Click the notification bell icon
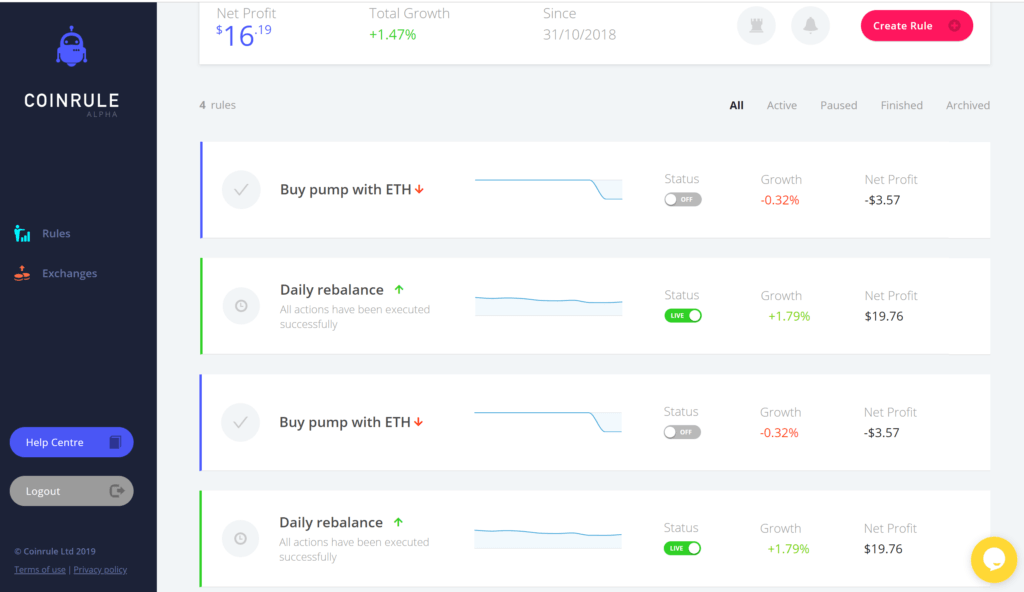Viewport: 1024px width, 592px height. [809, 25]
